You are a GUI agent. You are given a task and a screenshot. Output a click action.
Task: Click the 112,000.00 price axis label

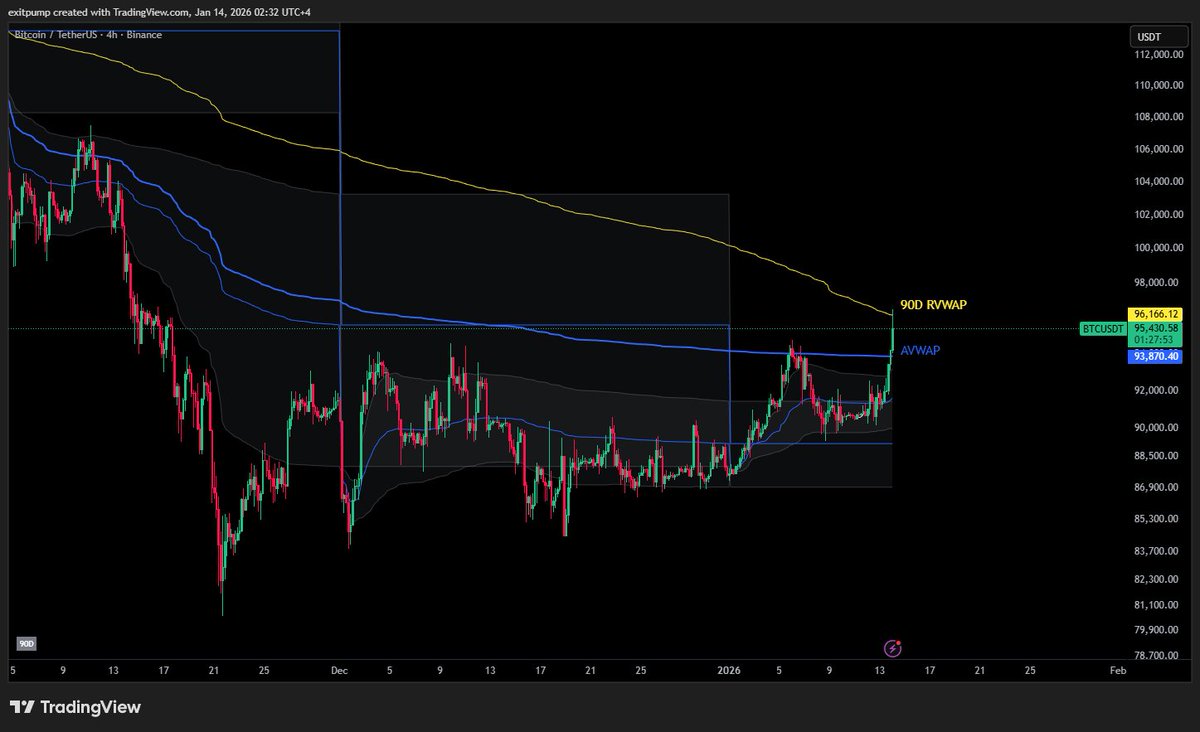tap(1158, 56)
